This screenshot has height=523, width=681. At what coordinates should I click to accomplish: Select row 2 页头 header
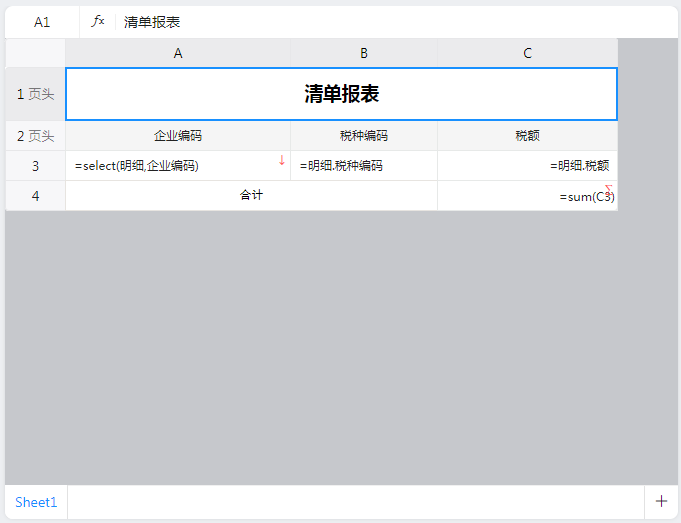coord(35,136)
